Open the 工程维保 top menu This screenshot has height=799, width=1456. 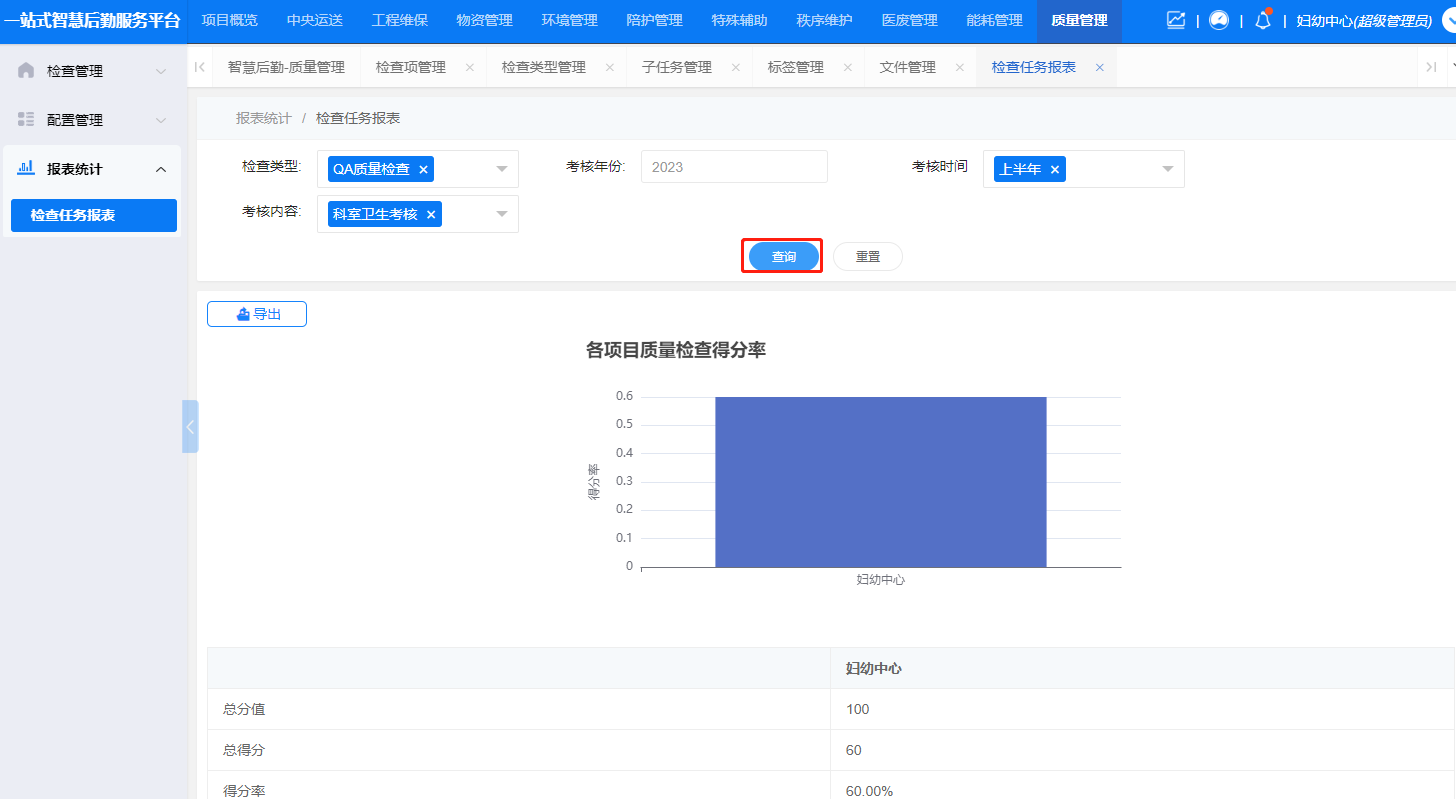point(399,21)
